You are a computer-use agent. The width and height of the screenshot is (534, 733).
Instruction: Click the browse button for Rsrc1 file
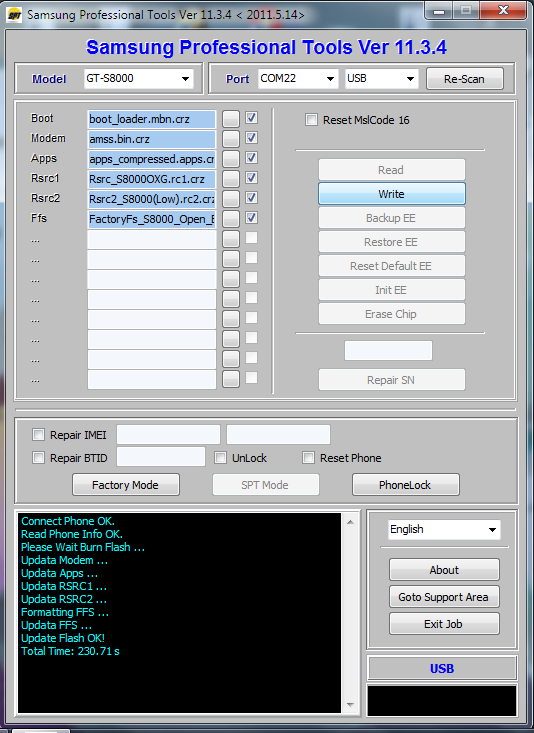231,179
